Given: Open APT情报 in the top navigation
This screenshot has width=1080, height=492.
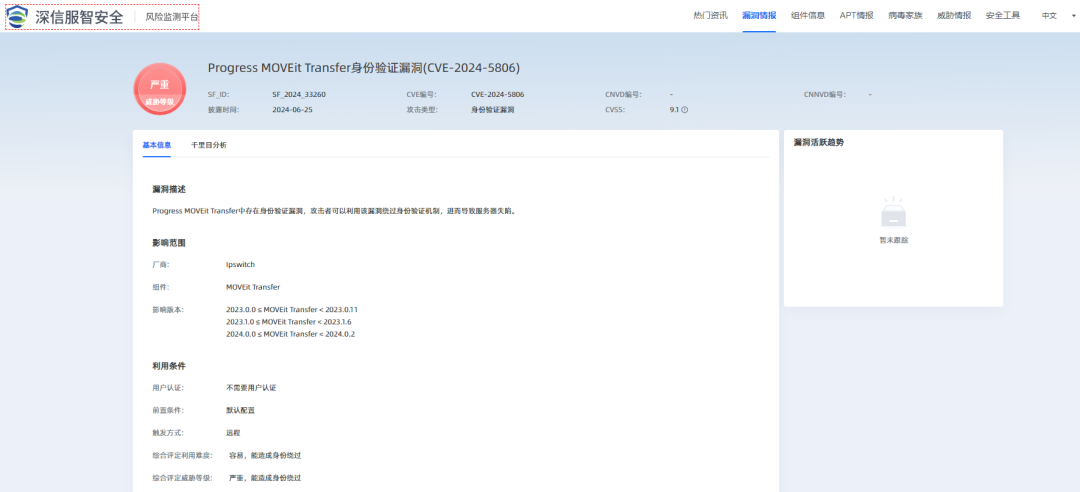Looking at the screenshot, I should pos(856,16).
